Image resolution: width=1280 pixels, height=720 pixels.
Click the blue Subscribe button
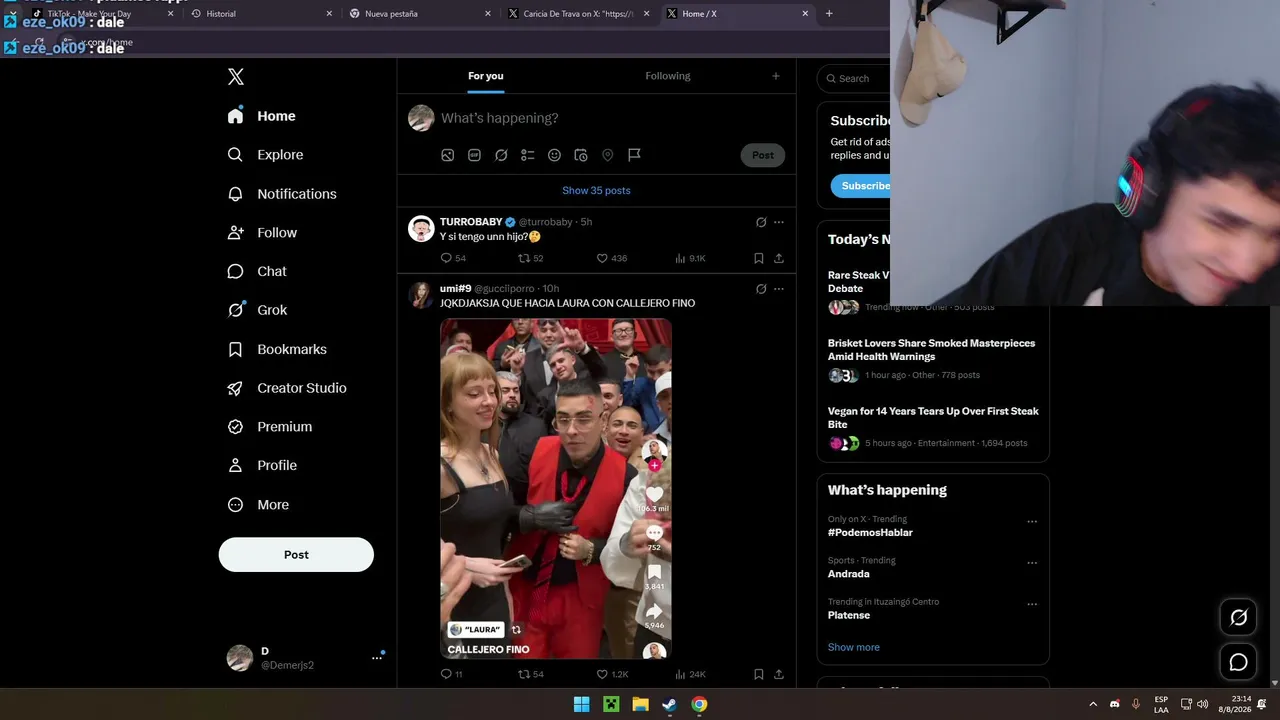click(862, 186)
